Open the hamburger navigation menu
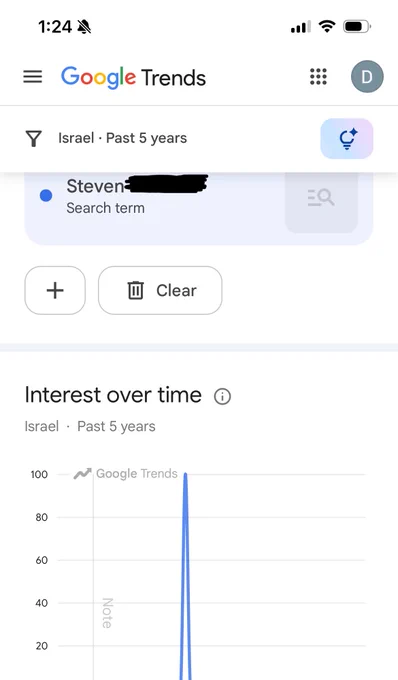The image size is (398, 680). (x=33, y=77)
